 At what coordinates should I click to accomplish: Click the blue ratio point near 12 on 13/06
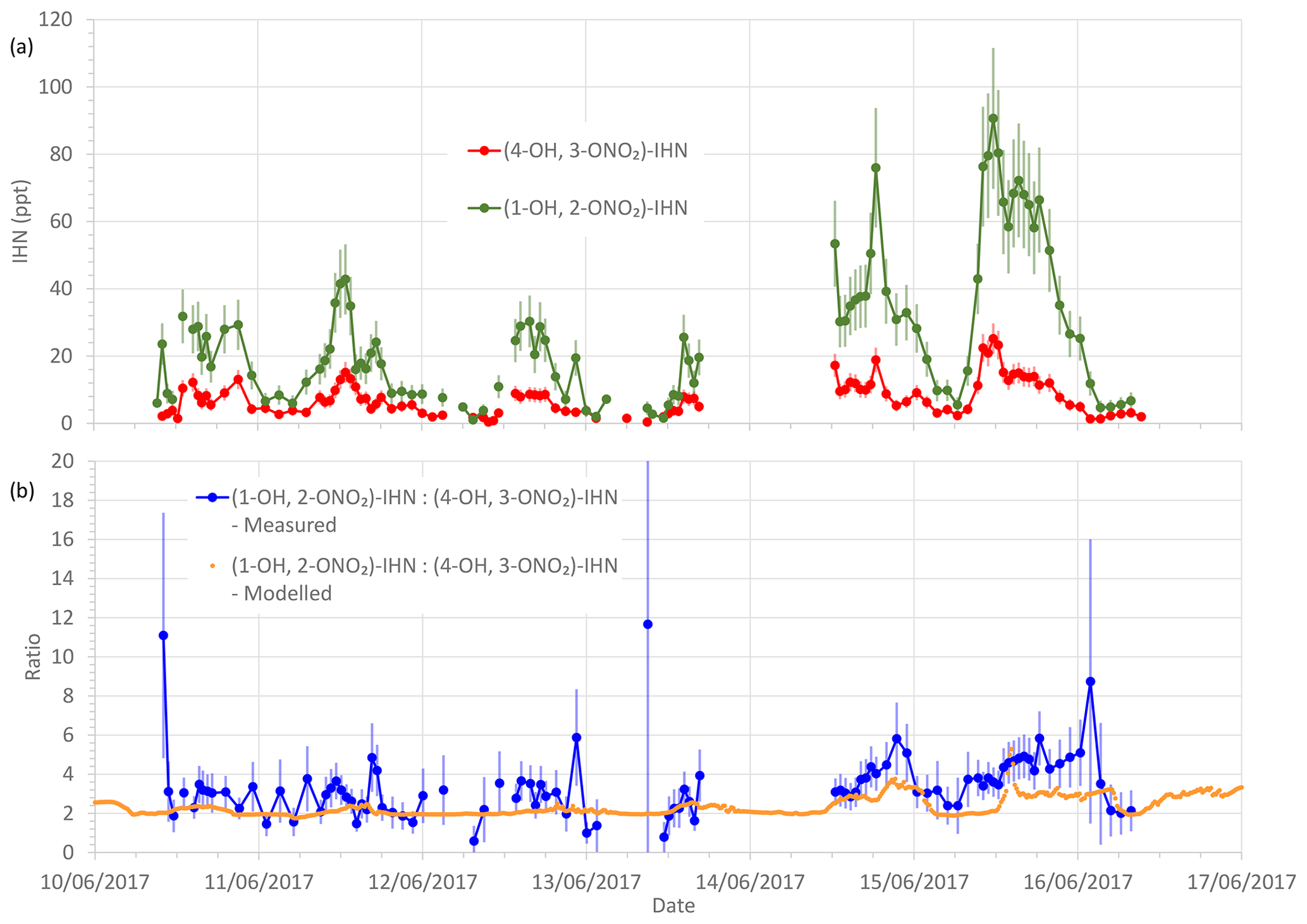(647, 624)
